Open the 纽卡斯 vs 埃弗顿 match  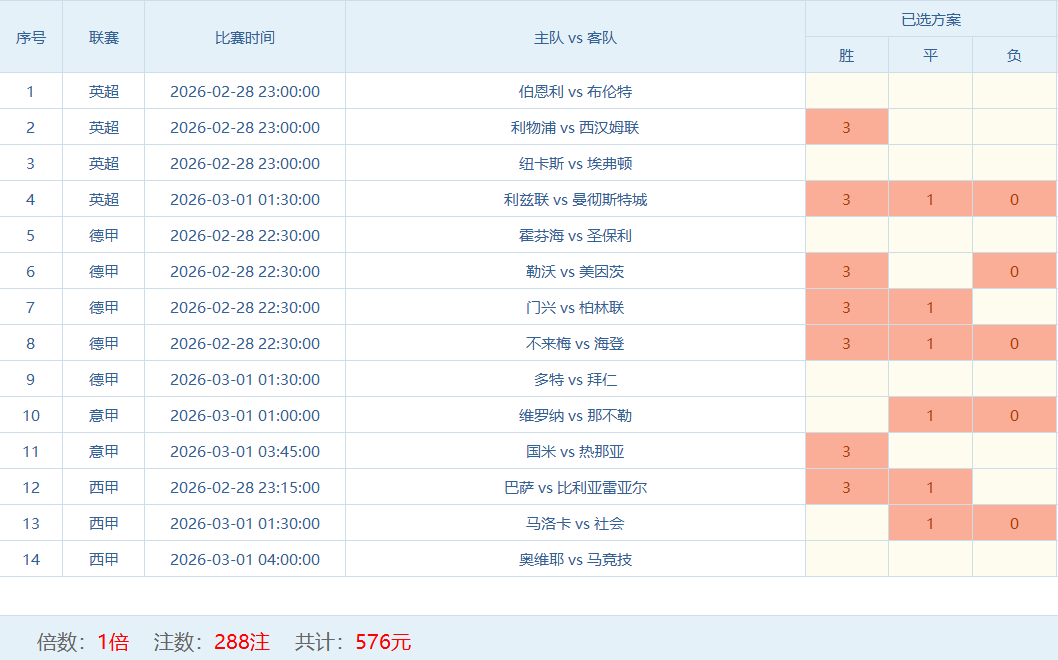575,163
